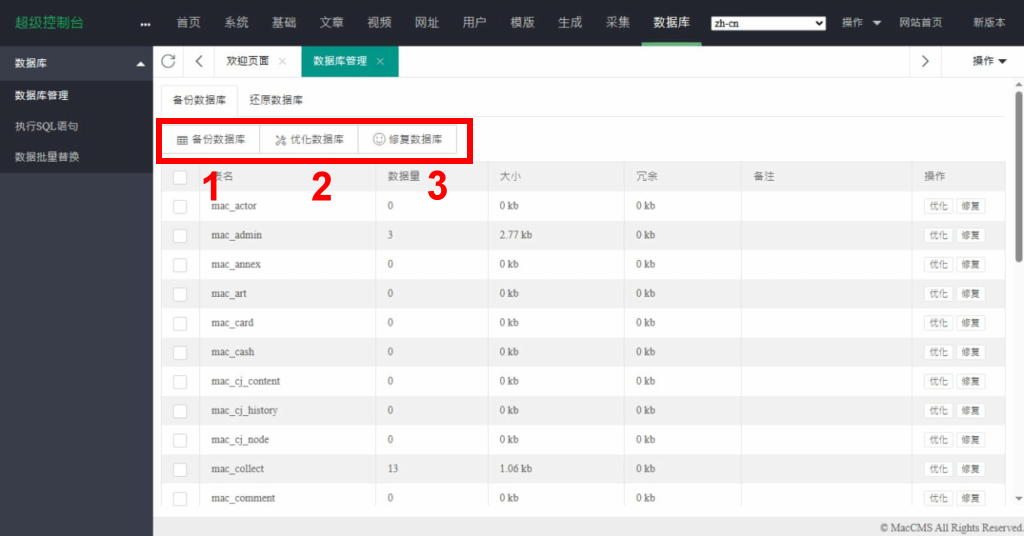Open the zh-cn language dropdown
This screenshot has width=1024, height=536.
[768, 23]
